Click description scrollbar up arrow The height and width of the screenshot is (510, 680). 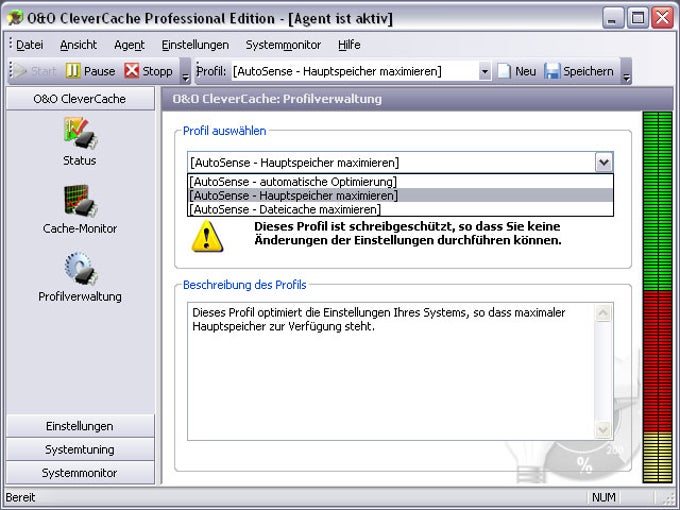[x=603, y=313]
